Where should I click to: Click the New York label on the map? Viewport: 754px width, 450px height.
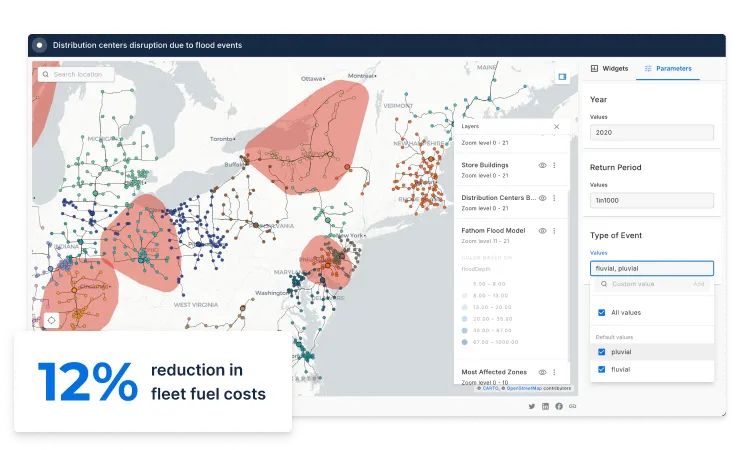tap(350, 236)
